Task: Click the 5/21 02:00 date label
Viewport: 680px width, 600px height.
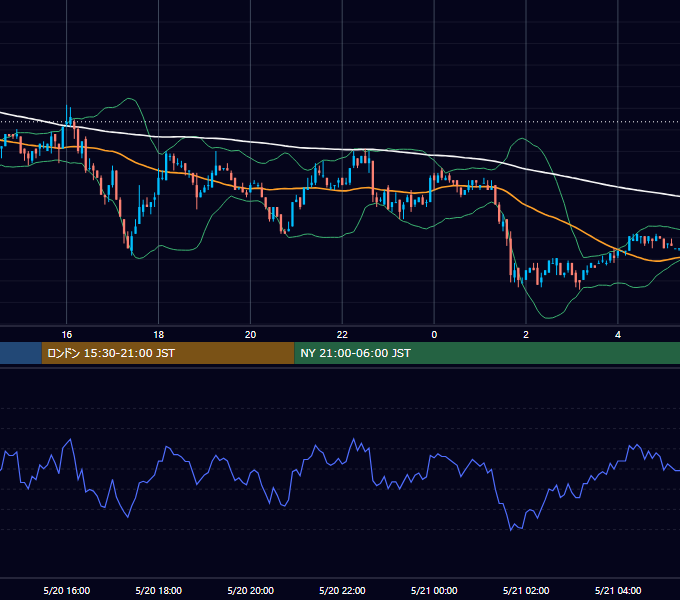Action: (x=526, y=590)
